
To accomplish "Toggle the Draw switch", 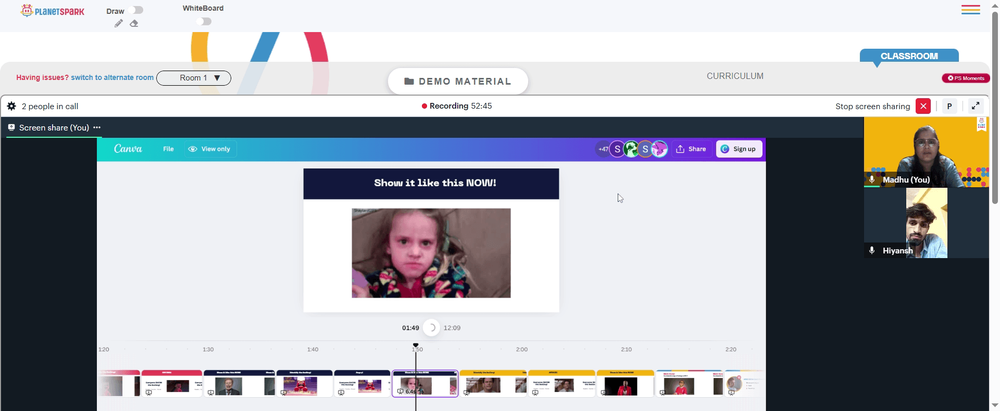I will (x=135, y=10).
